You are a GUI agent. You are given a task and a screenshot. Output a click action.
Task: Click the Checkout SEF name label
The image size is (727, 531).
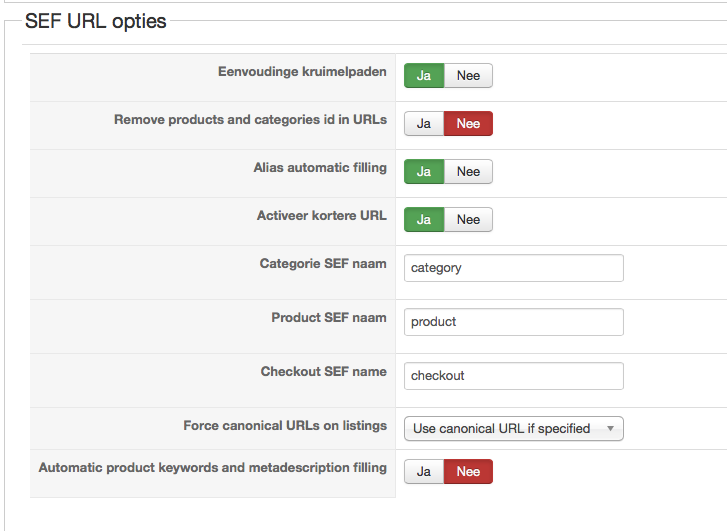click(323, 372)
